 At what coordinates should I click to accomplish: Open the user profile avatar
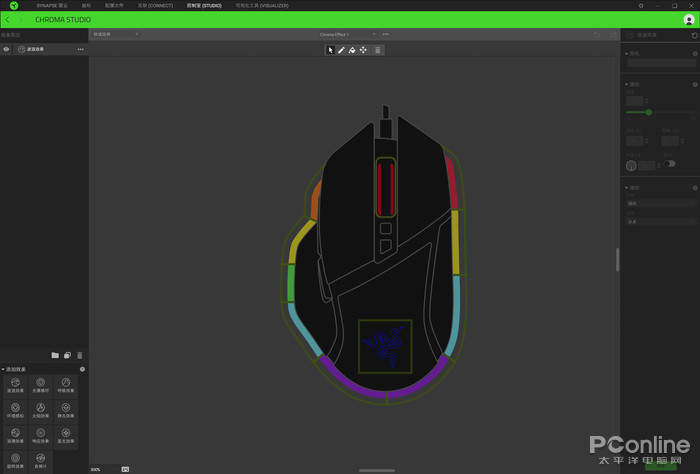click(x=689, y=20)
